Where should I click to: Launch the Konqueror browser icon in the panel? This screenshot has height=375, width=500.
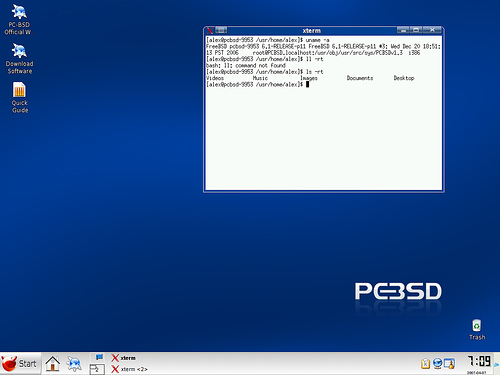click(x=74, y=363)
